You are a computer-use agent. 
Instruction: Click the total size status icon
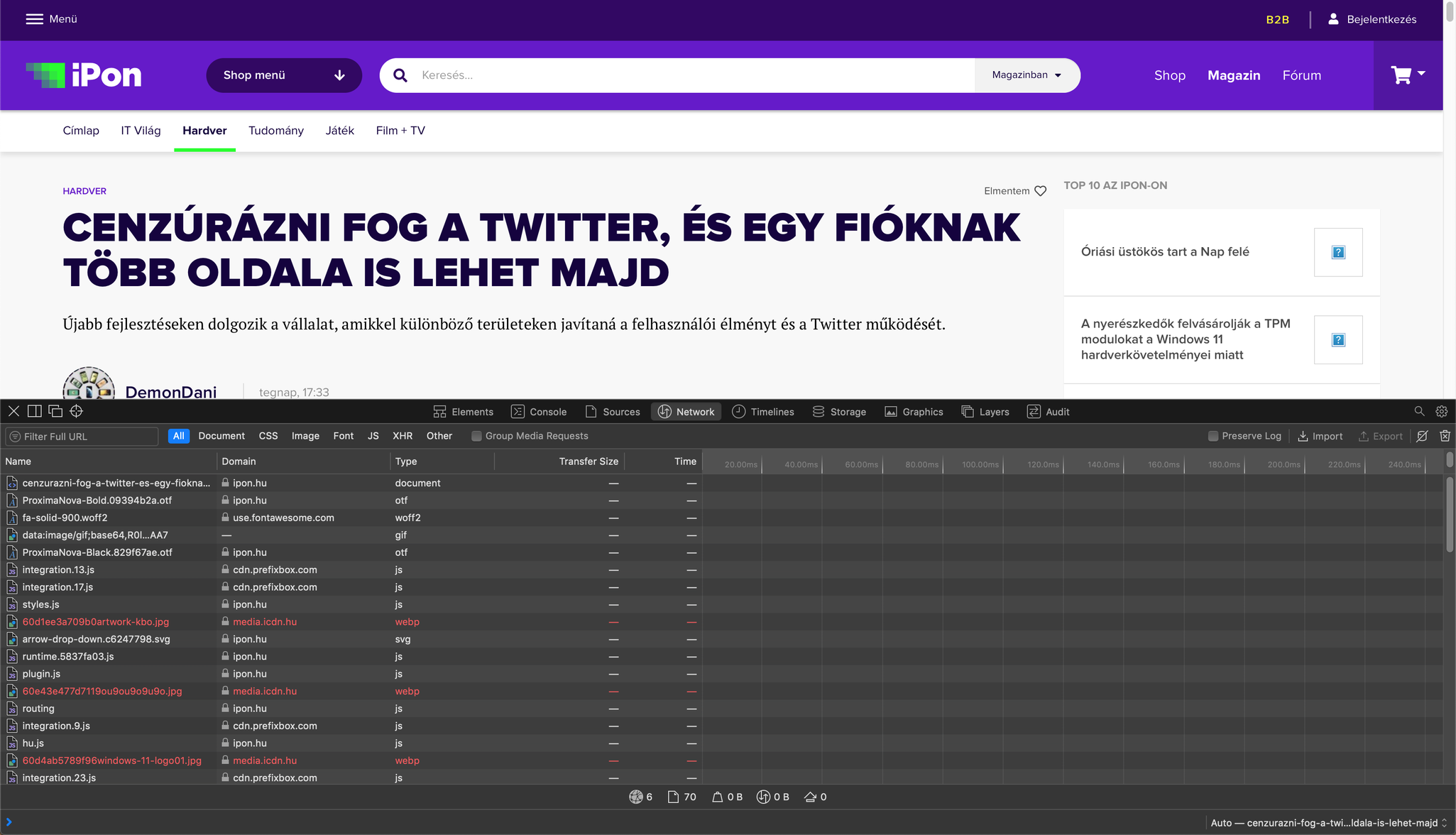pyautogui.click(x=717, y=797)
